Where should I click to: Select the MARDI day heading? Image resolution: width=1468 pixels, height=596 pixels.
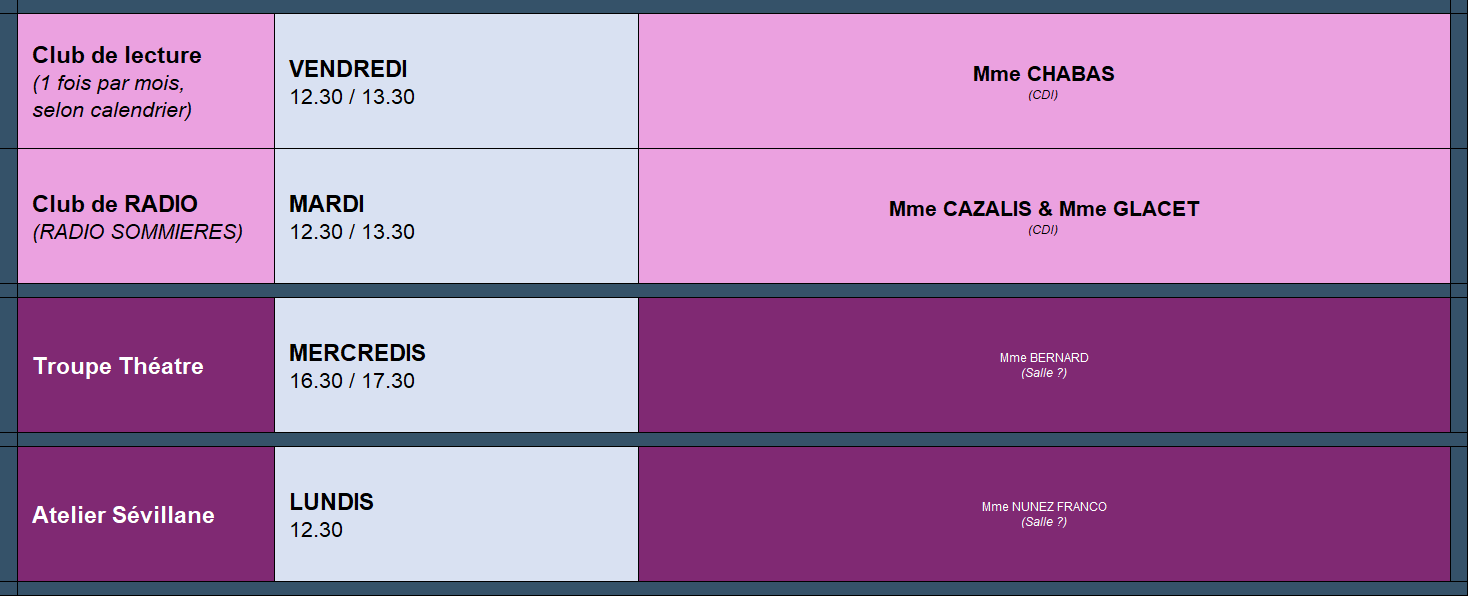pos(327,204)
